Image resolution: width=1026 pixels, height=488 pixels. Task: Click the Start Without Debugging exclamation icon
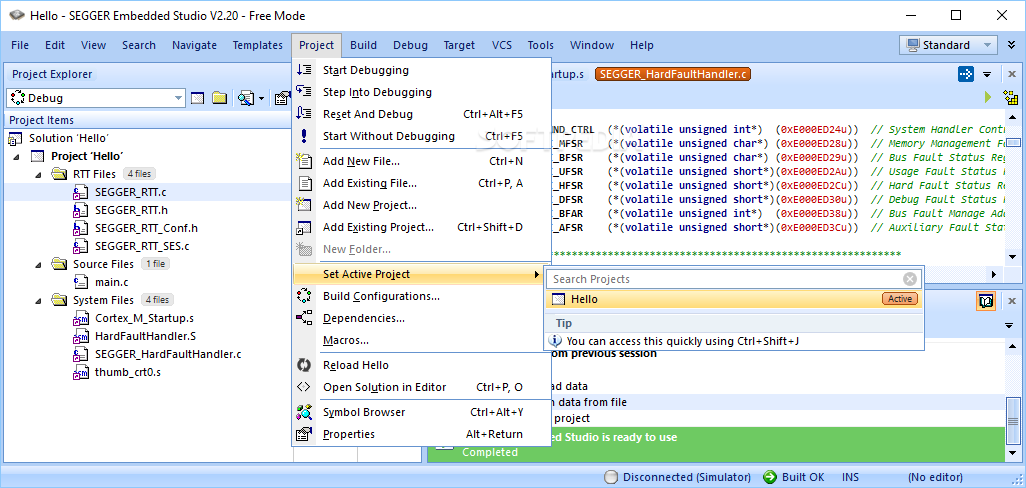coord(304,136)
